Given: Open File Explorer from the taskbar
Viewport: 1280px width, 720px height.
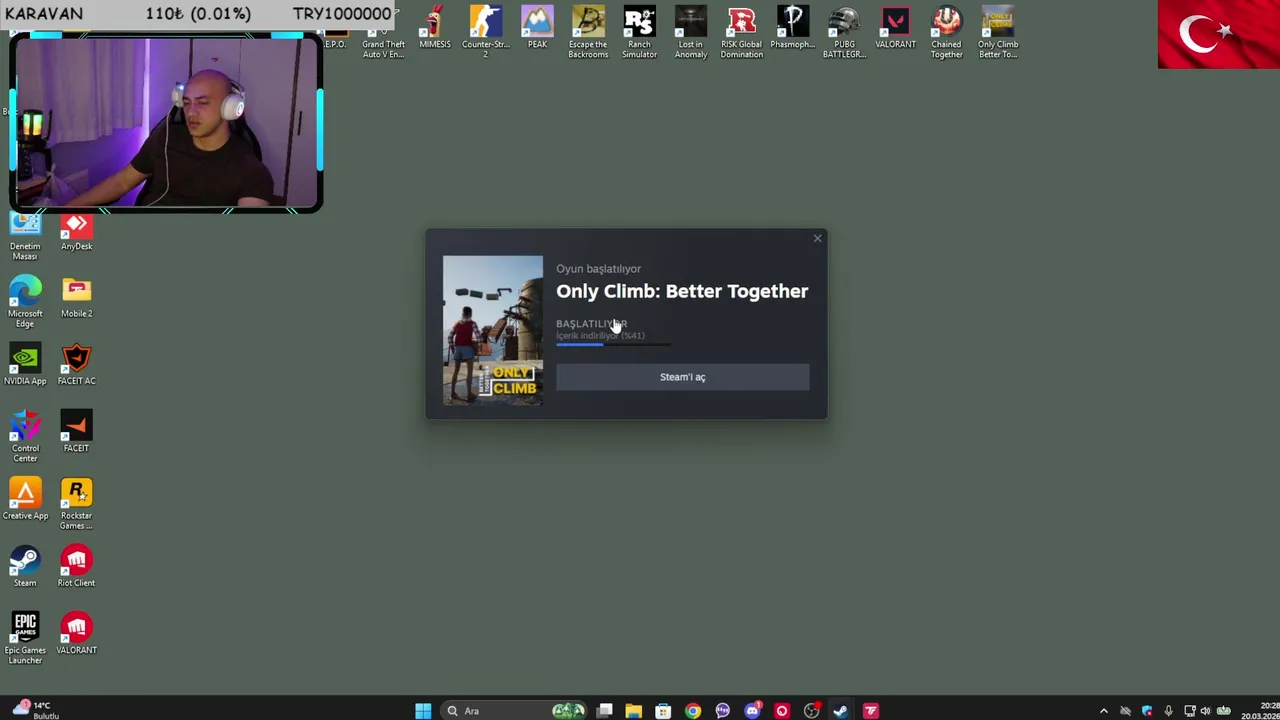Looking at the screenshot, I should click(633, 711).
